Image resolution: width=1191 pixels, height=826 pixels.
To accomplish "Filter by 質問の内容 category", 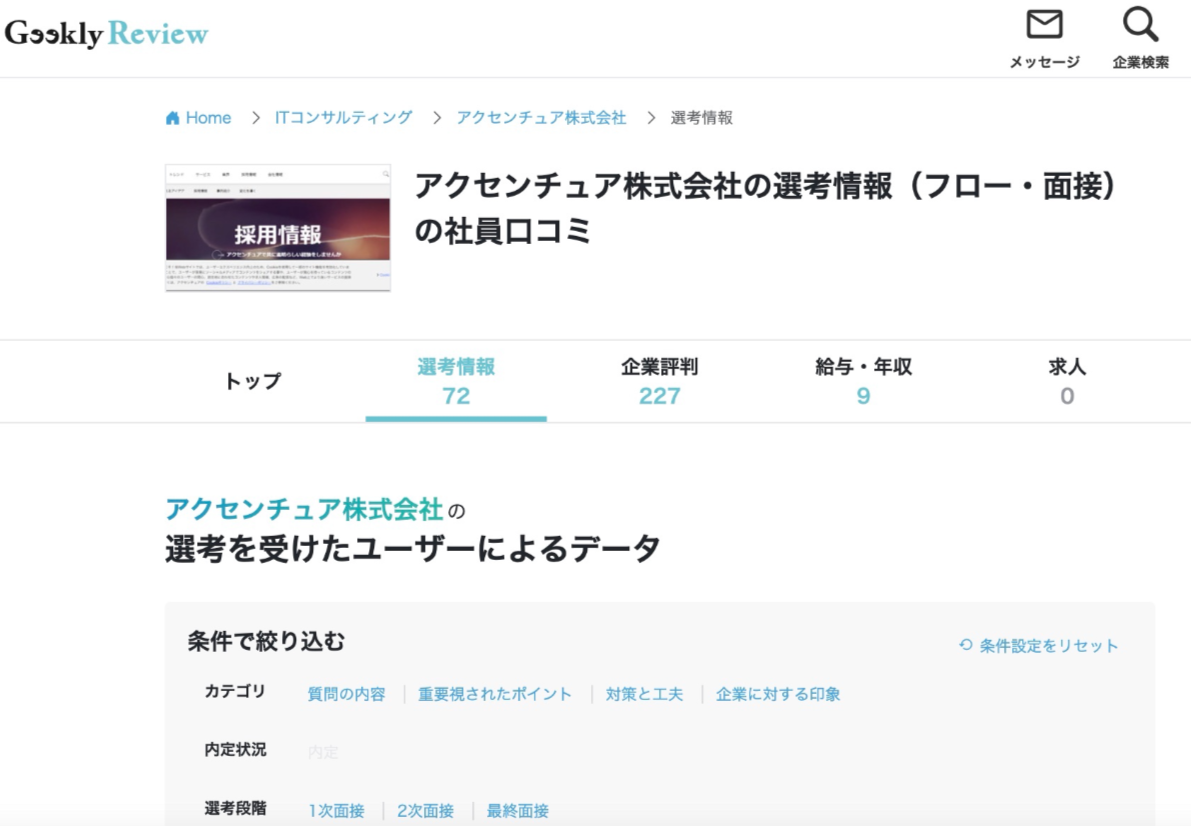I will pos(346,694).
